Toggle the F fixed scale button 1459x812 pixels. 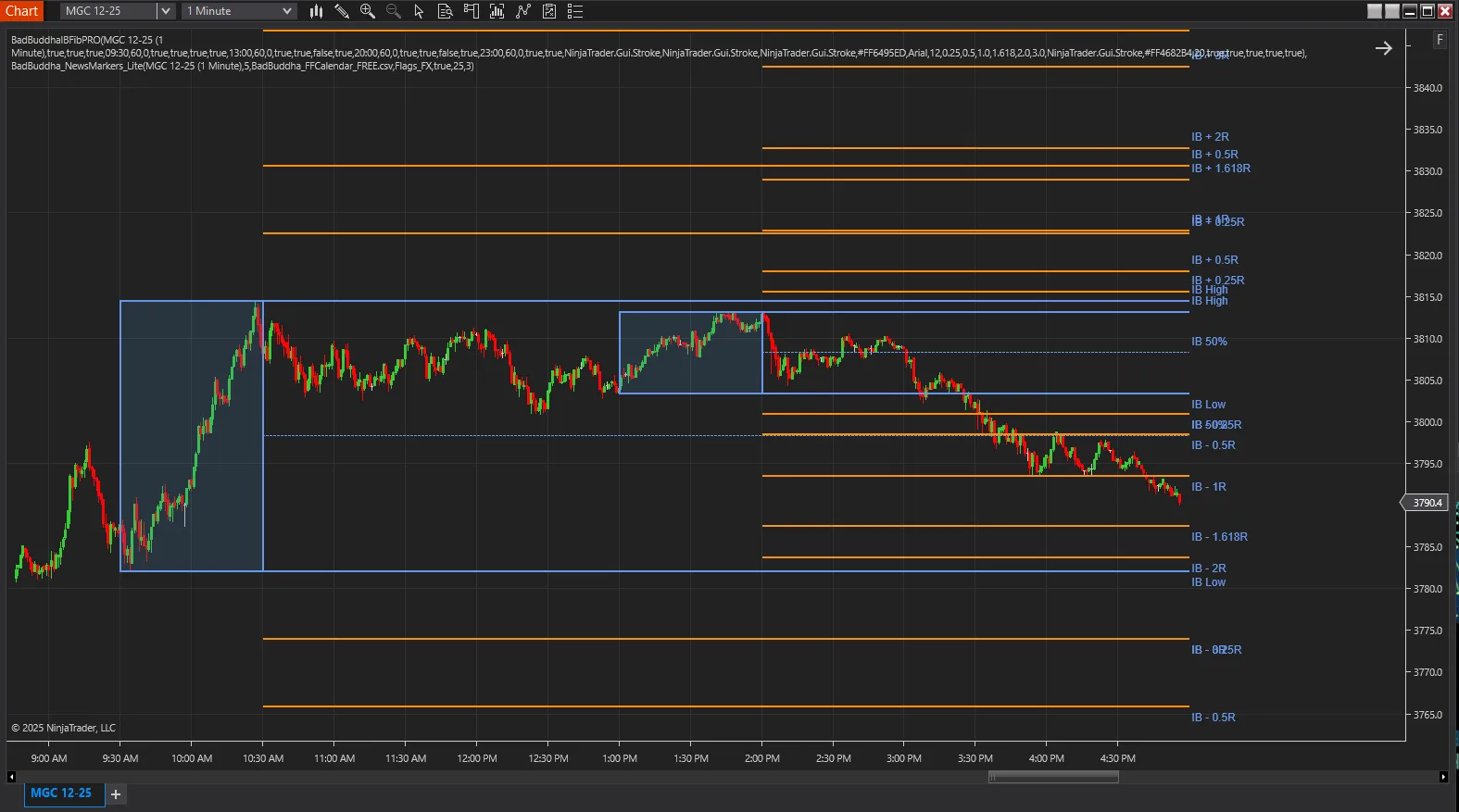(x=1440, y=40)
